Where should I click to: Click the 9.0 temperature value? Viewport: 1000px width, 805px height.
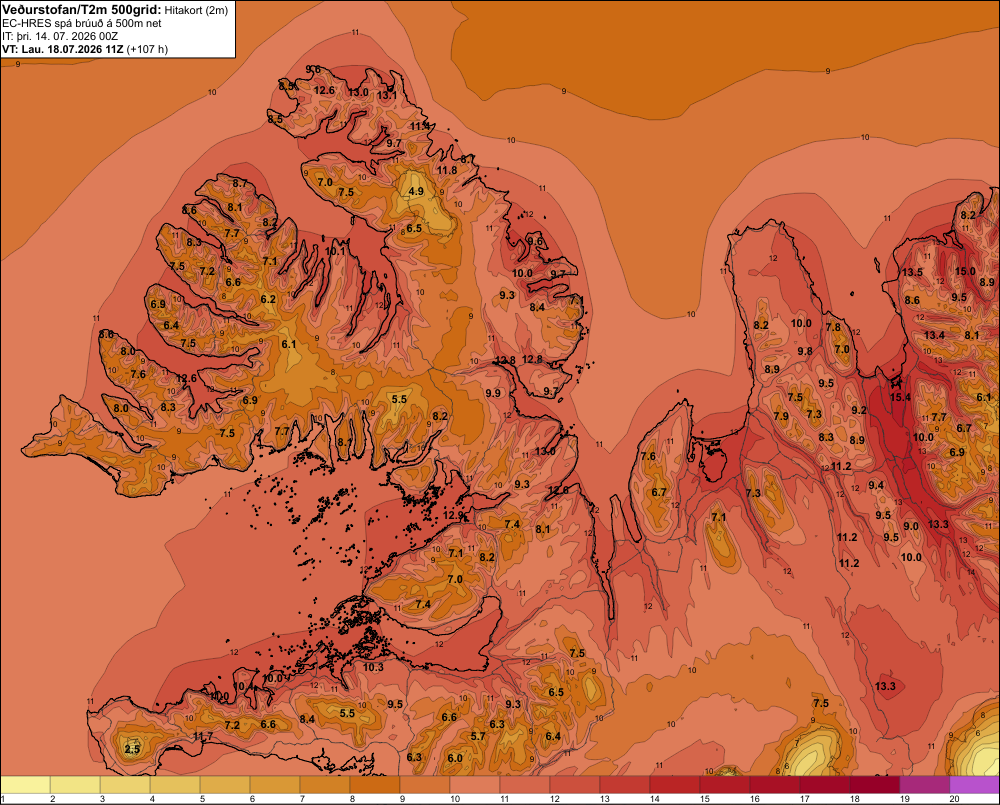[911, 526]
